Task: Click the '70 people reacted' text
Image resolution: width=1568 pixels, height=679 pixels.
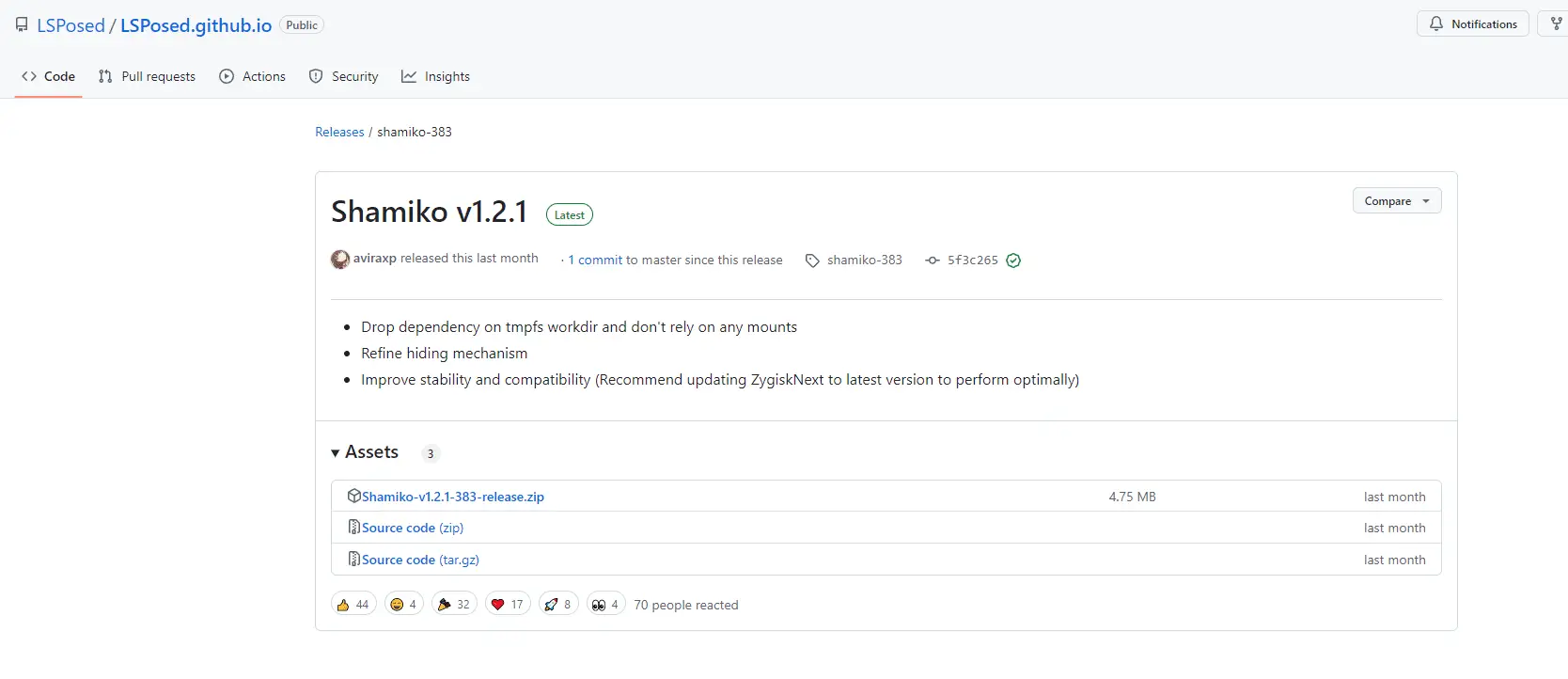Action: pyautogui.click(x=686, y=605)
